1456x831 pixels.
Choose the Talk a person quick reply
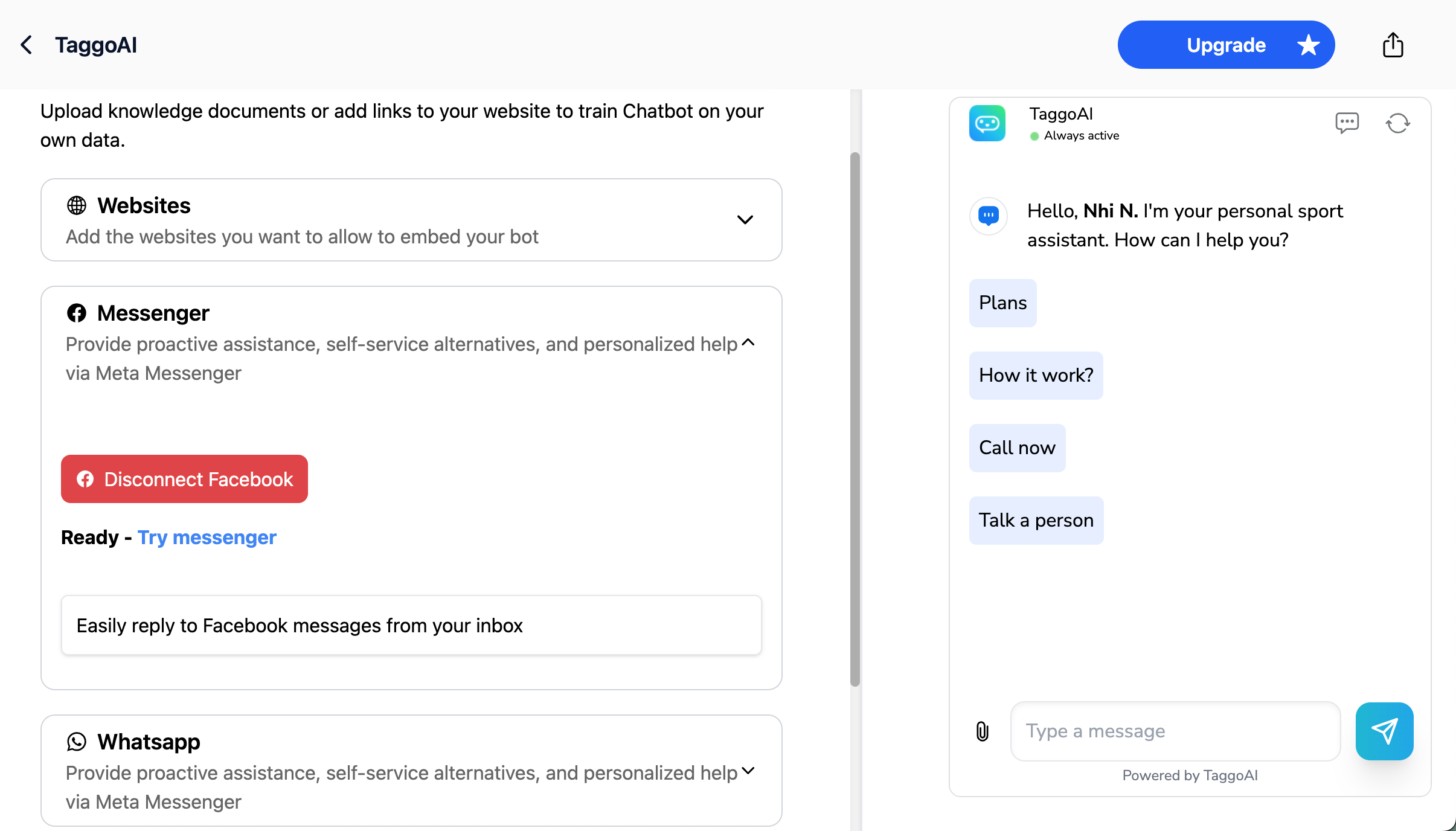[x=1036, y=520]
